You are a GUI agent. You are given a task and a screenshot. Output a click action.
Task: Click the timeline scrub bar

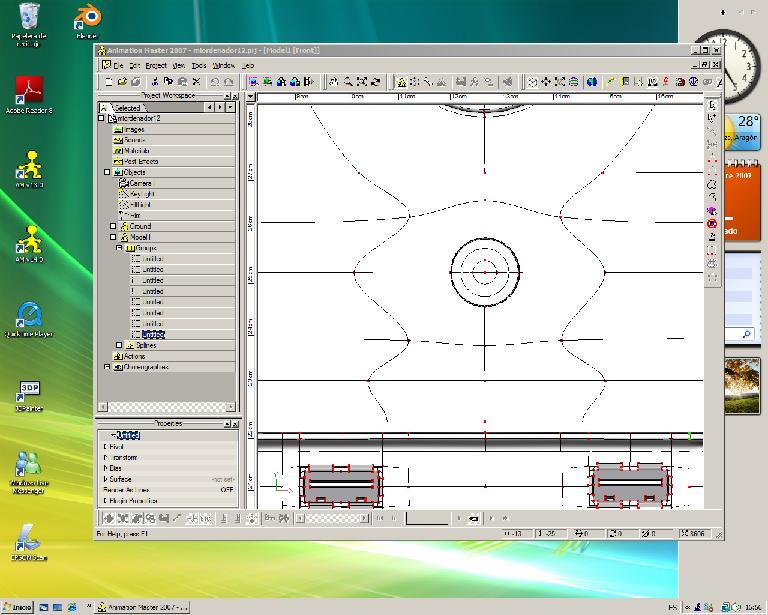coord(332,518)
